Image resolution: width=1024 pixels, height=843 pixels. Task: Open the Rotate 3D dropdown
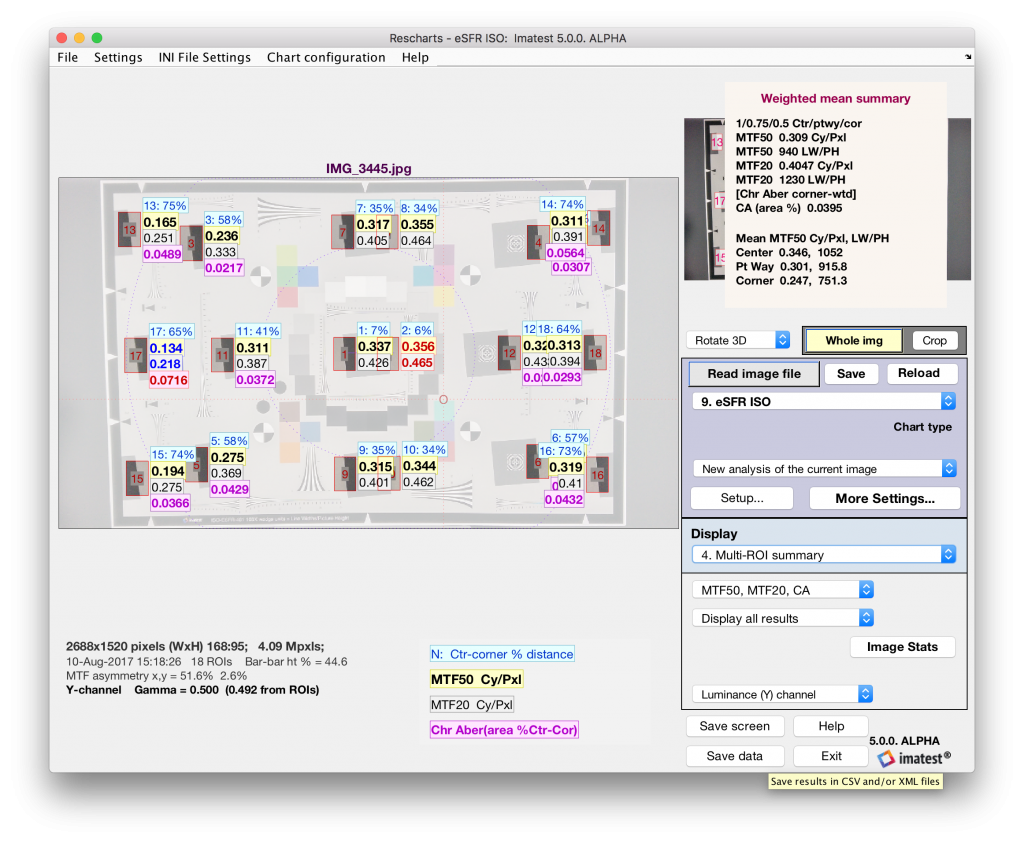point(738,340)
